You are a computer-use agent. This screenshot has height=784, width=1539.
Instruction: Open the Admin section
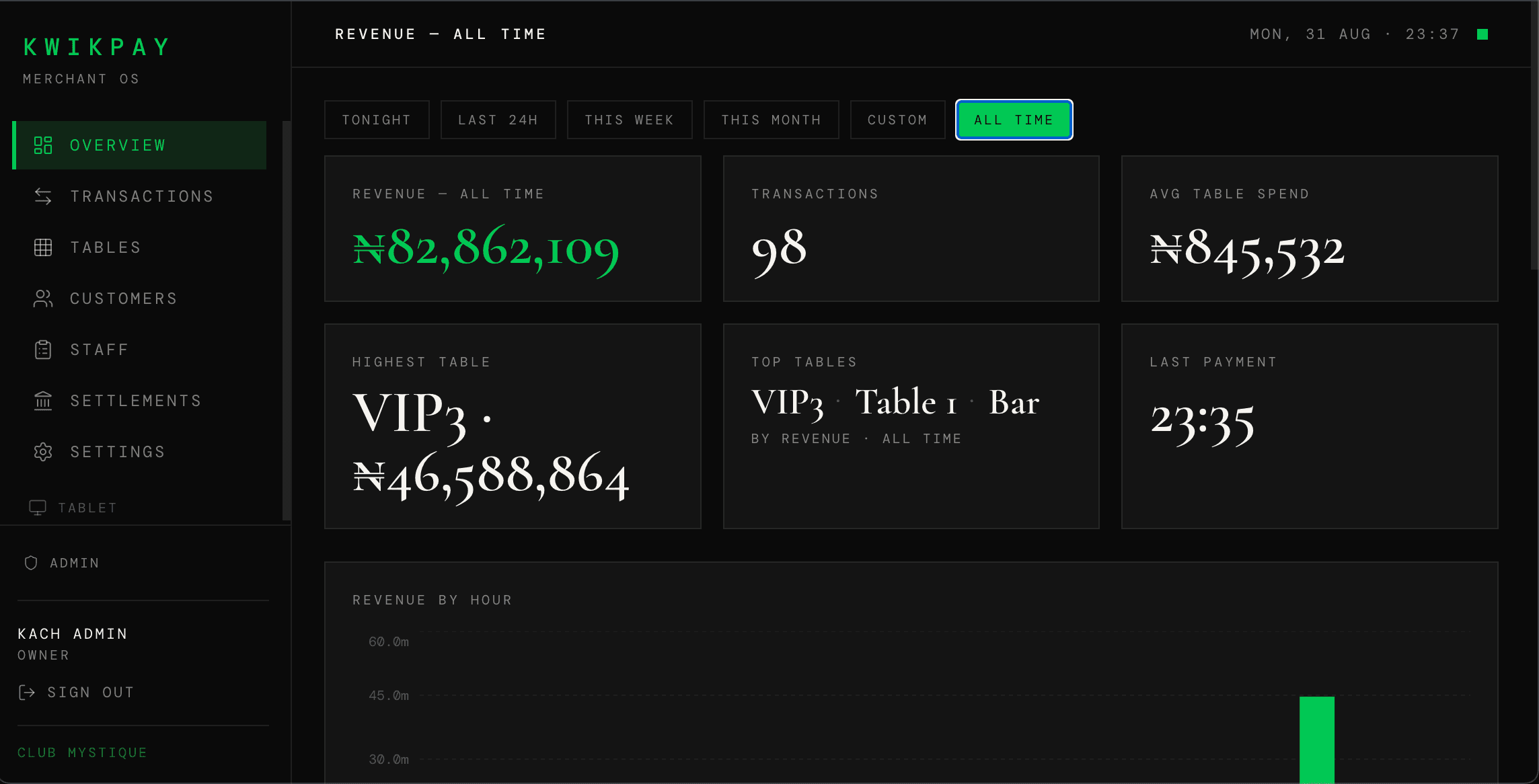coord(62,563)
